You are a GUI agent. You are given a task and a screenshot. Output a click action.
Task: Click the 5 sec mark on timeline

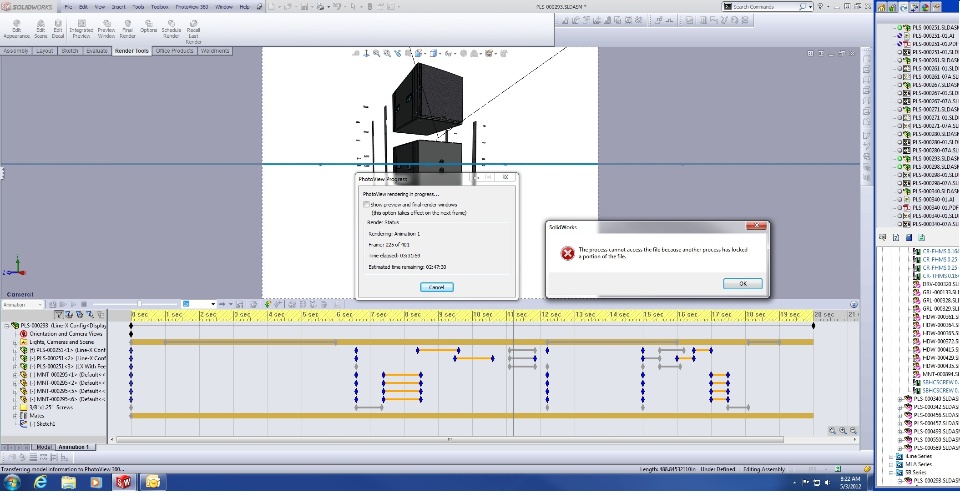[310, 315]
